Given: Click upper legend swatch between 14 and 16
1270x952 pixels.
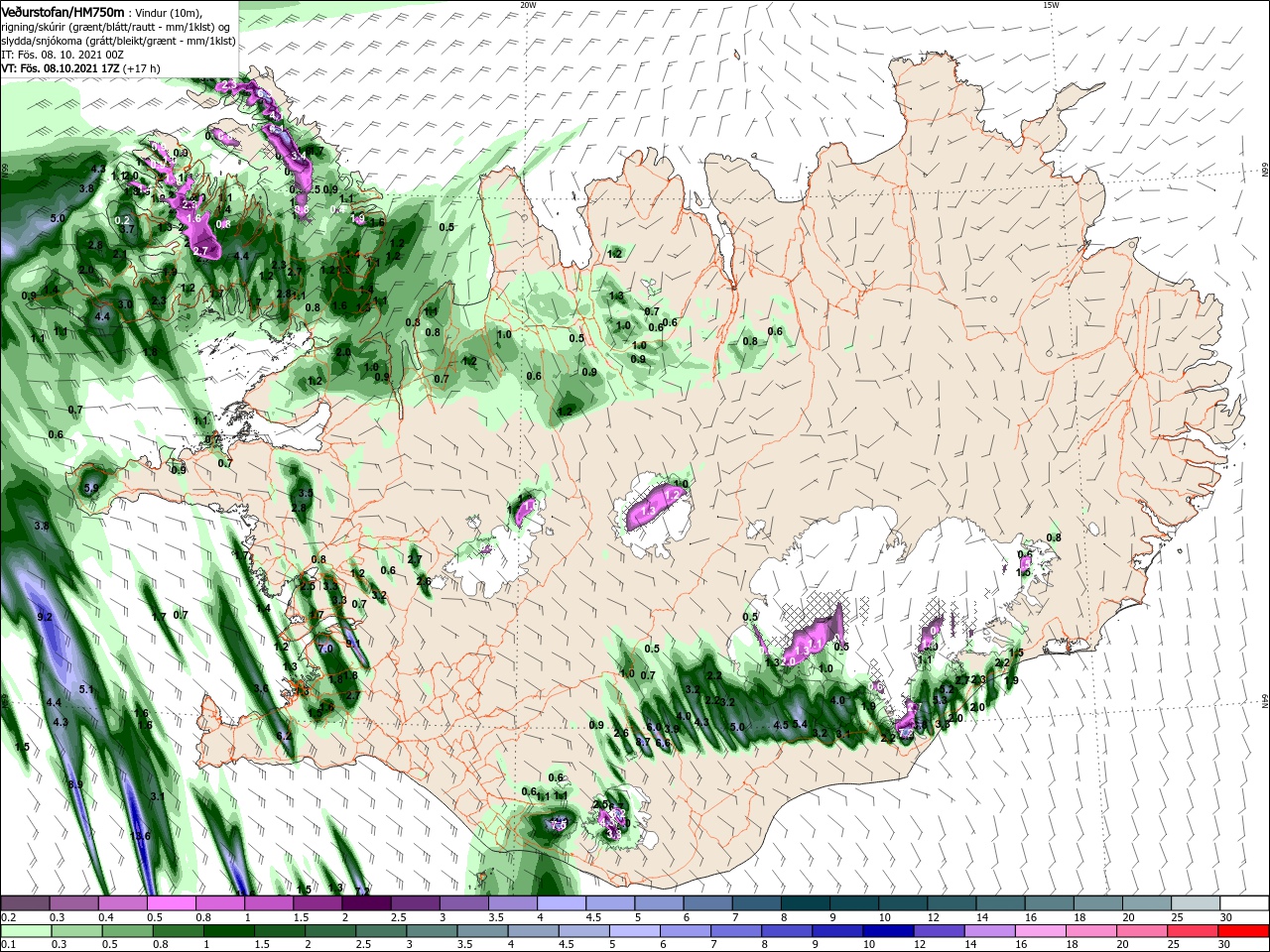Looking at the screenshot, I should point(999,902).
